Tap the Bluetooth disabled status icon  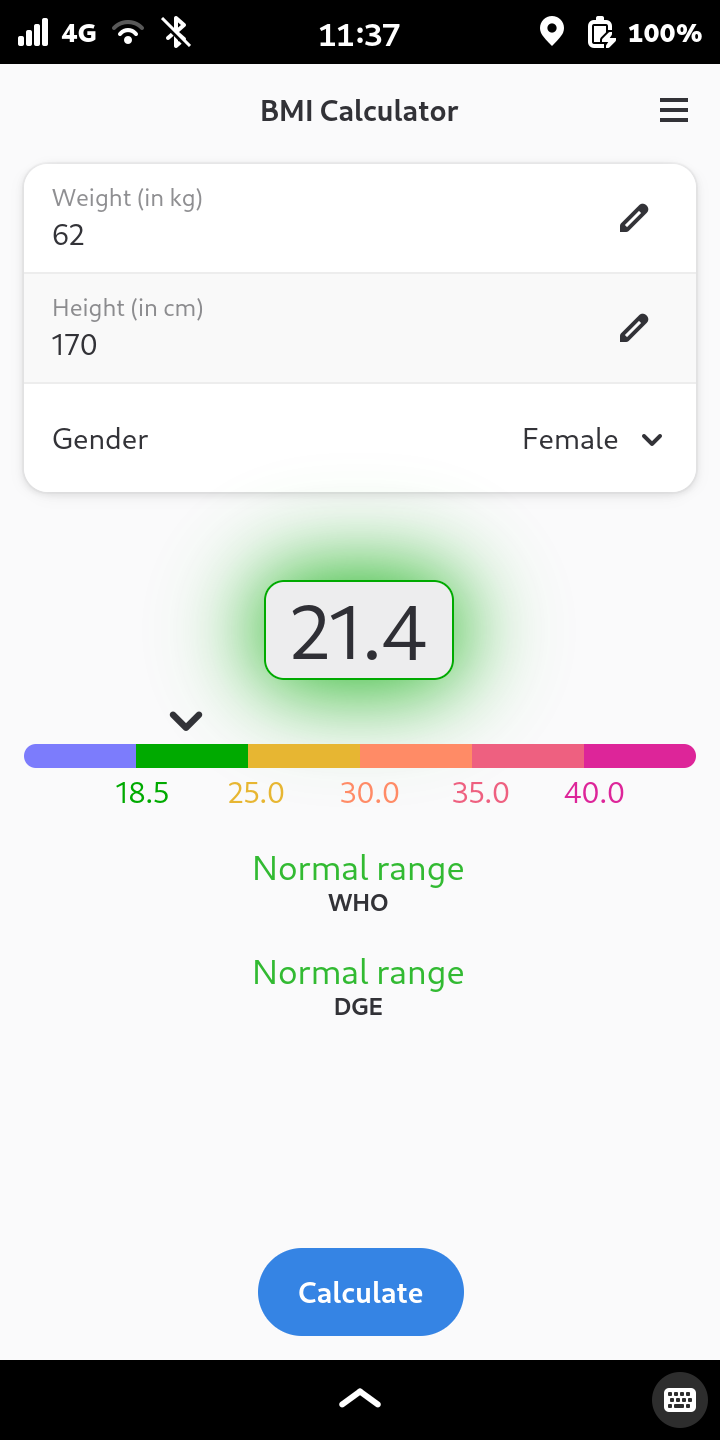pos(177,32)
